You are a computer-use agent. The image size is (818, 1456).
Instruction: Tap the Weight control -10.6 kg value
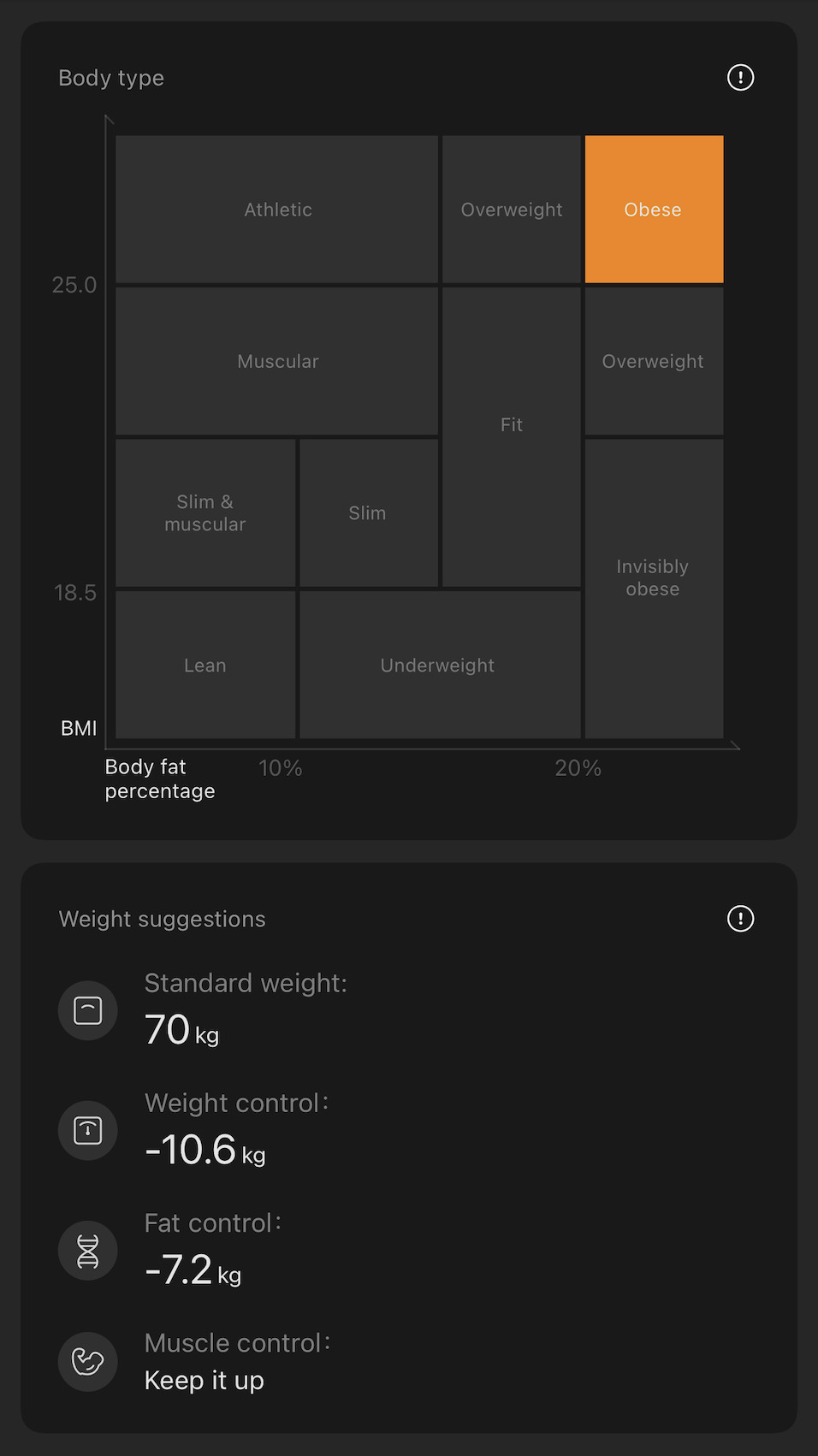tap(205, 1150)
